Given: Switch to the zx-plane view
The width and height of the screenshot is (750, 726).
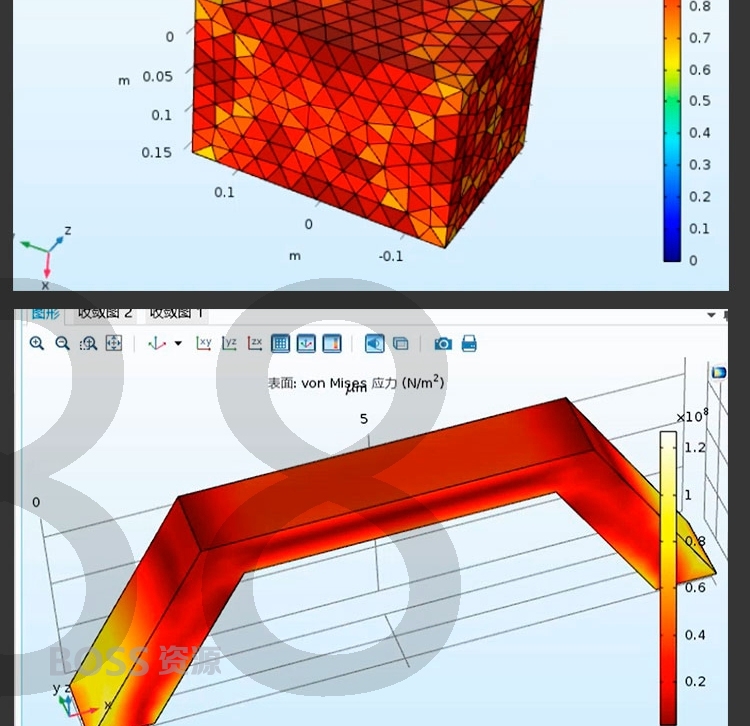Looking at the screenshot, I should [x=255, y=343].
